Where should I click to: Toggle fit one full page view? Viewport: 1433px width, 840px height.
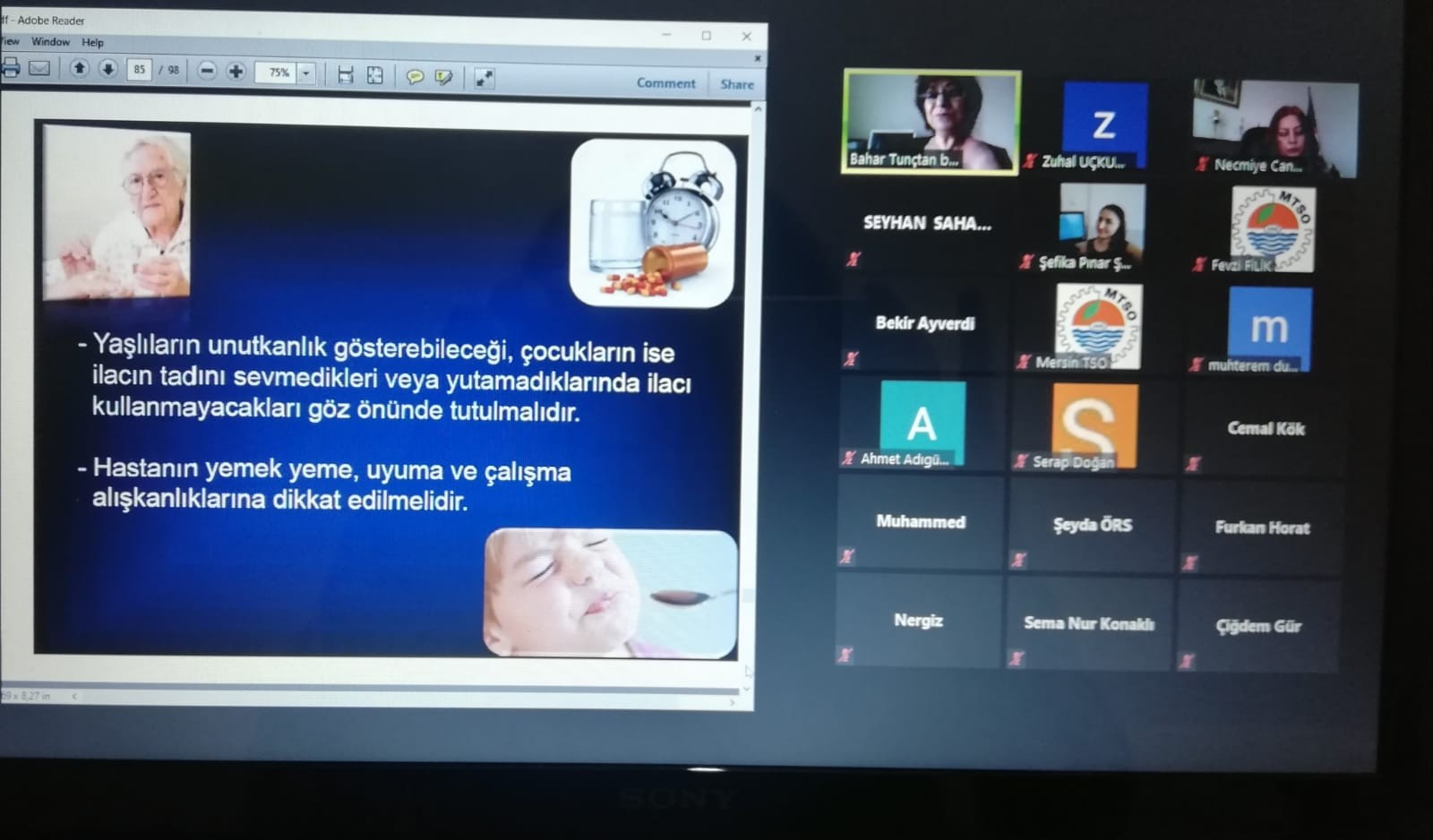[375, 75]
